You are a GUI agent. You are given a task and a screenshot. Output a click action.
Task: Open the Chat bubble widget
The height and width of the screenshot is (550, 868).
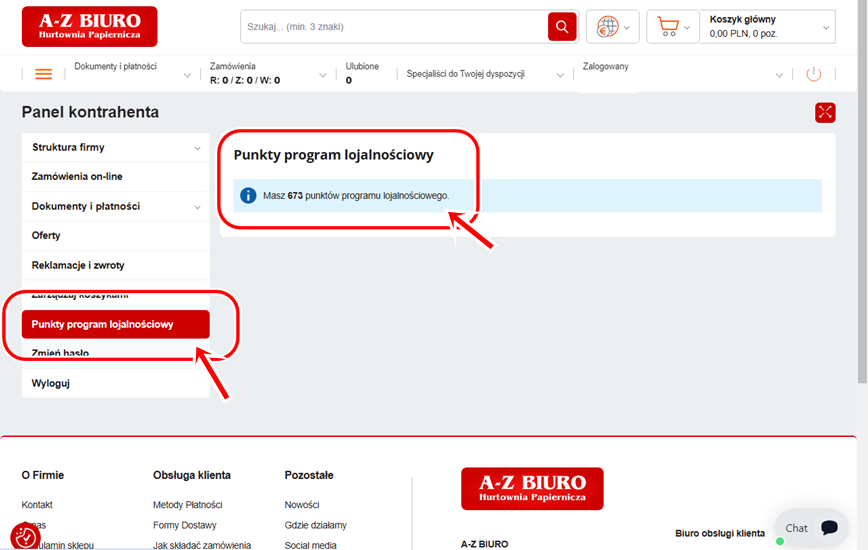click(x=811, y=528)
